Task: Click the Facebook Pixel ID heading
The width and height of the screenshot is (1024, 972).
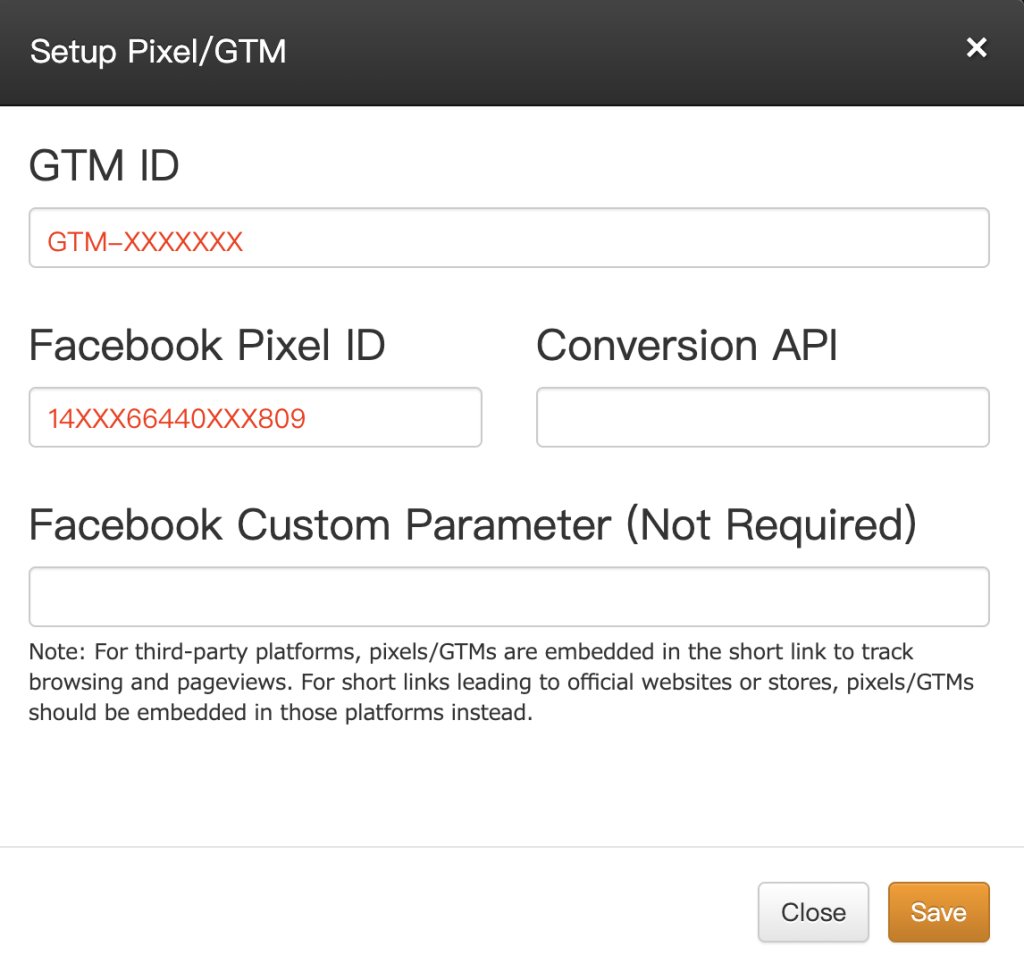Action: (x=206, y=345)
